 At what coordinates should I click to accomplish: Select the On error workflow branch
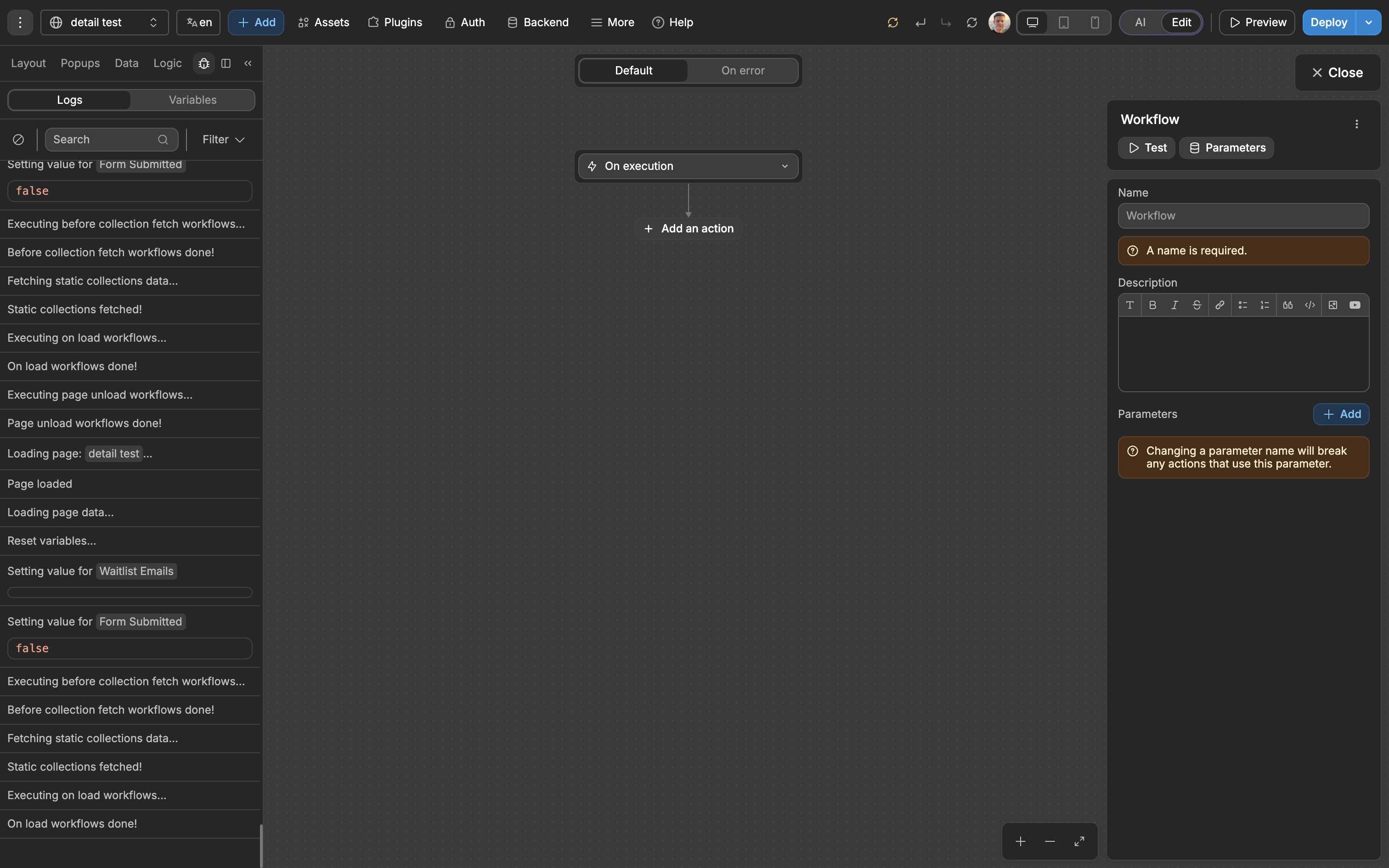[743, 71]
